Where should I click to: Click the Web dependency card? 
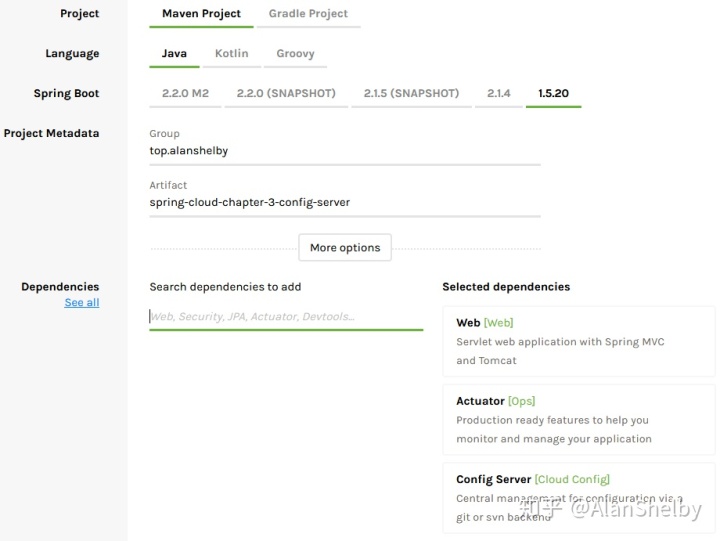click(x=579, y=341)
